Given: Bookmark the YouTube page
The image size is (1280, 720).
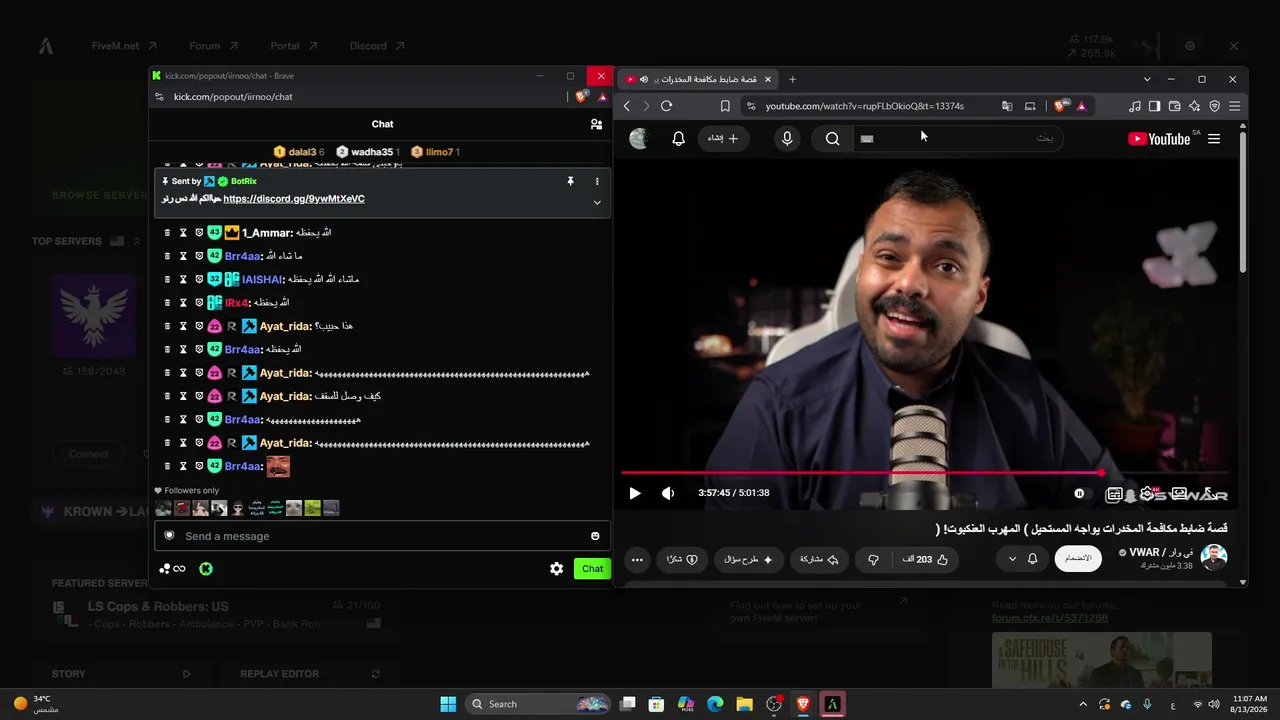Looking at the screenshot, I should tap(725, 106).
